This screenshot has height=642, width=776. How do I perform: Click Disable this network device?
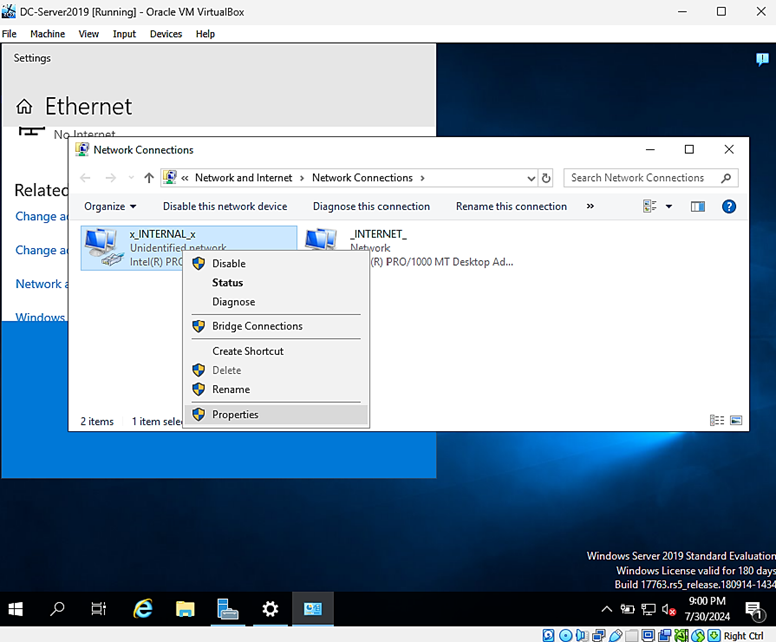[225, 207]
